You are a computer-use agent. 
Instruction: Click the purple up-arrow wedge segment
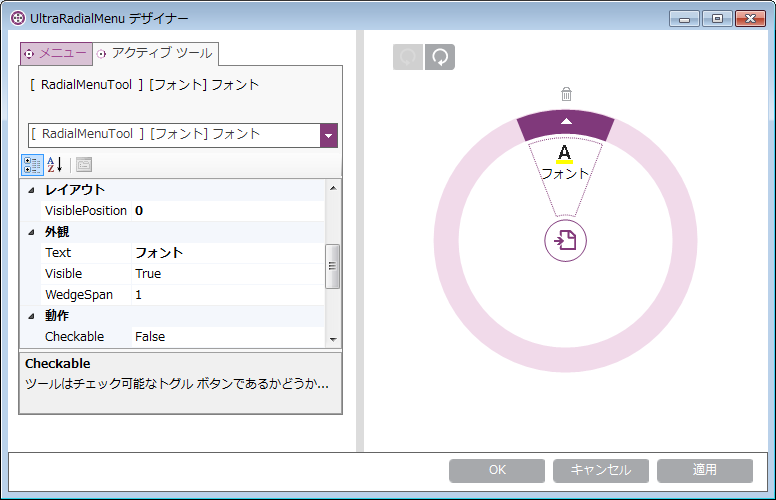tap(566, 124)
